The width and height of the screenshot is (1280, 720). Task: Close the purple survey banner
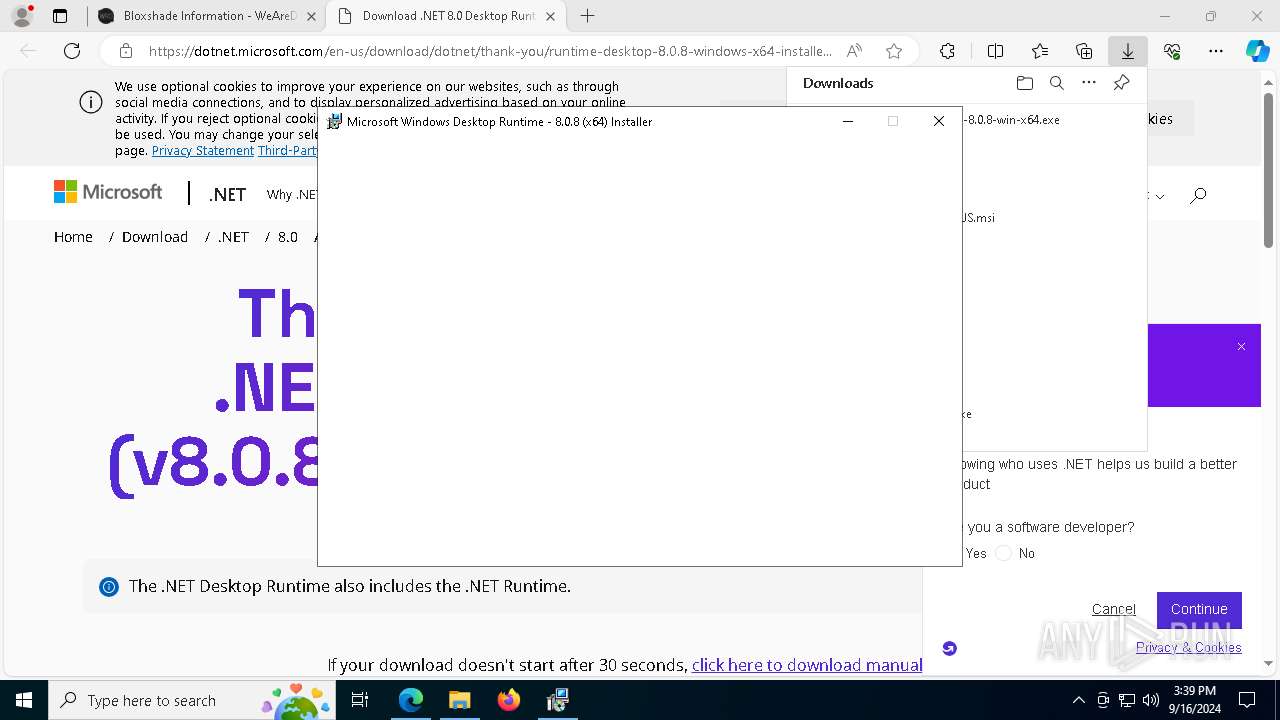click(1241, 347)
